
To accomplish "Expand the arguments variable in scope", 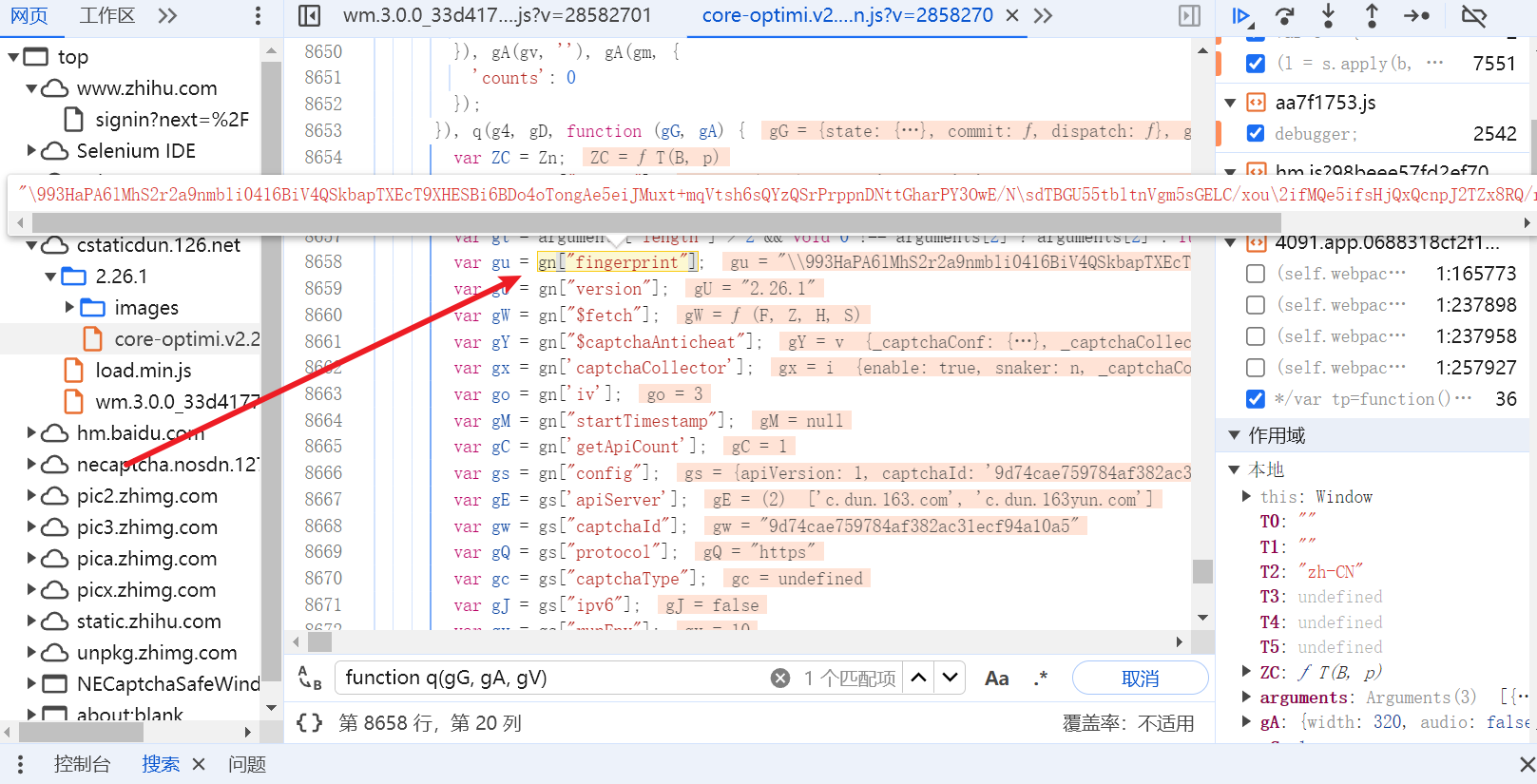I will [x=1246, y=697].
